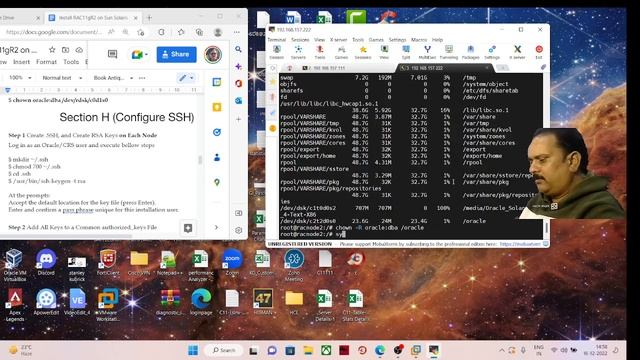Open the Oracle VM VirtualBox desktop shortcut

tap(14, 265)
